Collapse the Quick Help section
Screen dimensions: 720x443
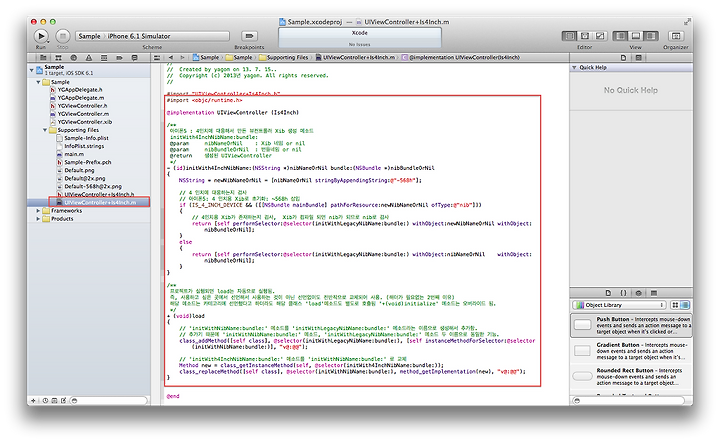click(x=574, y=67)
